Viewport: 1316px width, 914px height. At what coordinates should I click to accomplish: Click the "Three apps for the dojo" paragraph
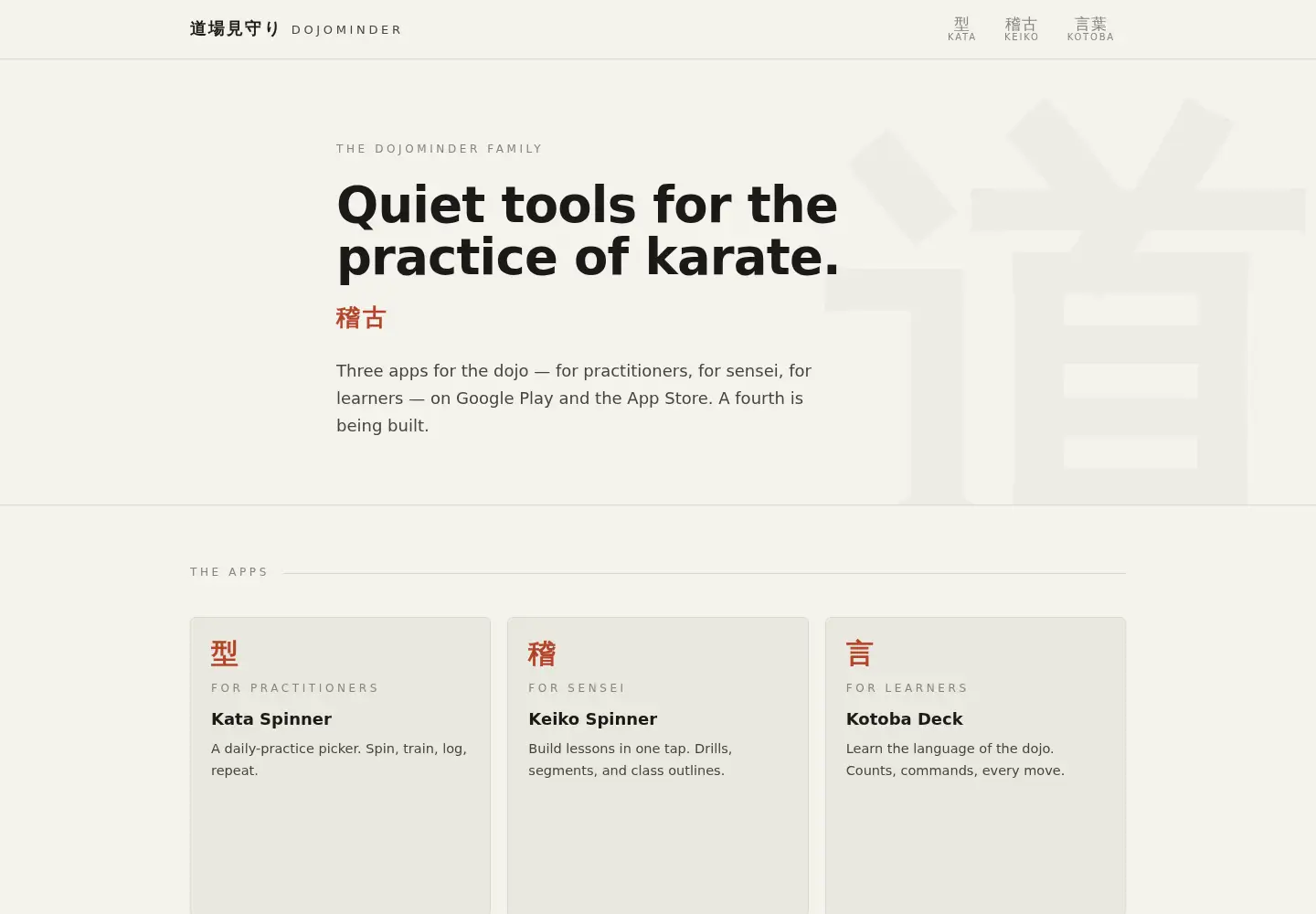pos(574,398)
